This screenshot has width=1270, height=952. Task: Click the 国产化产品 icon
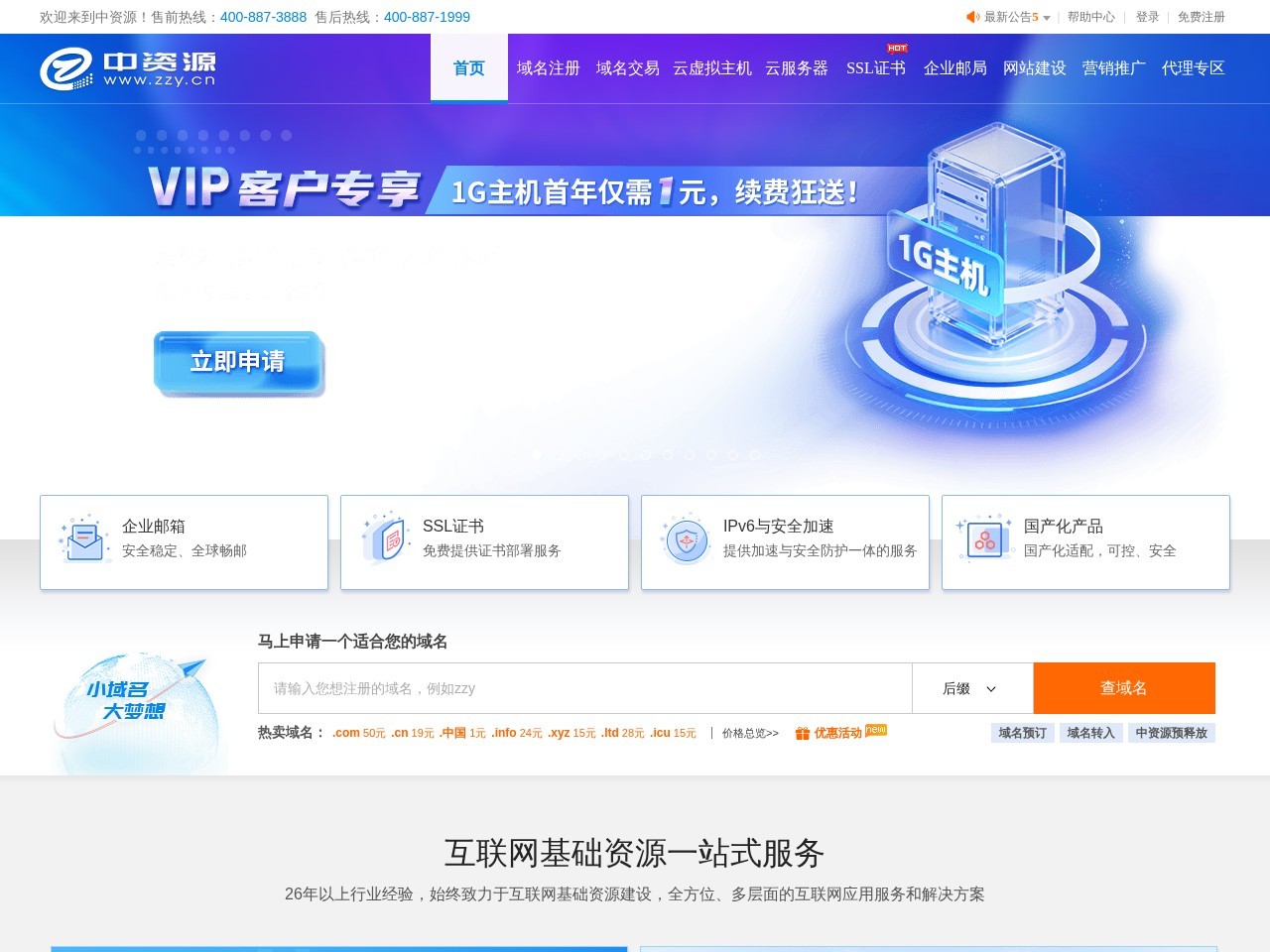(986, 538)
